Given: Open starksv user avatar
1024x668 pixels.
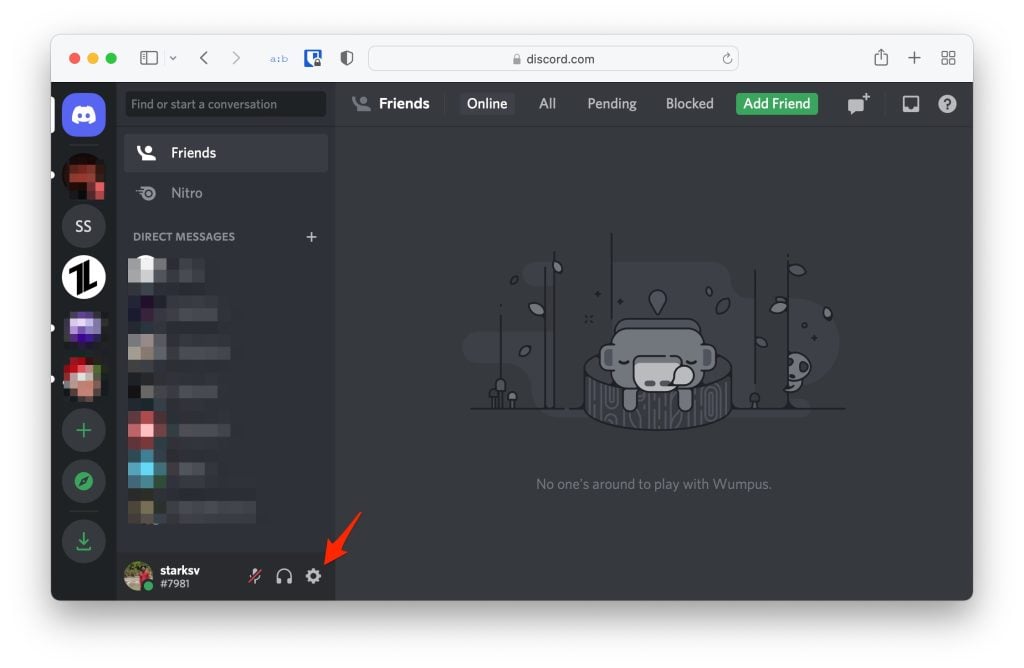Looking at the screenshot, I should [138, 576].
